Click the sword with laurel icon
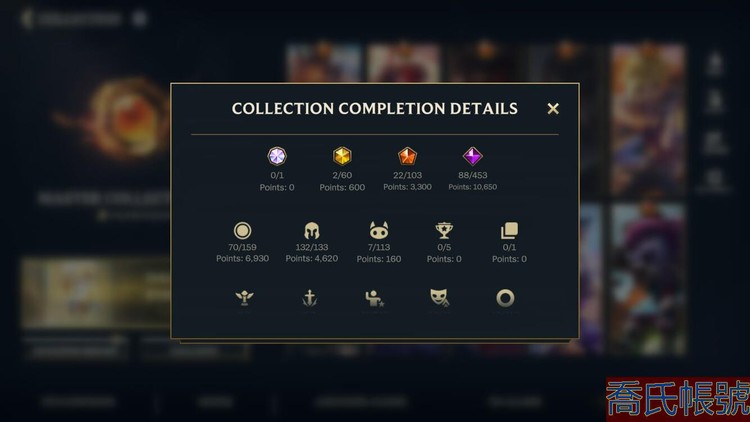 pos(310,298)
